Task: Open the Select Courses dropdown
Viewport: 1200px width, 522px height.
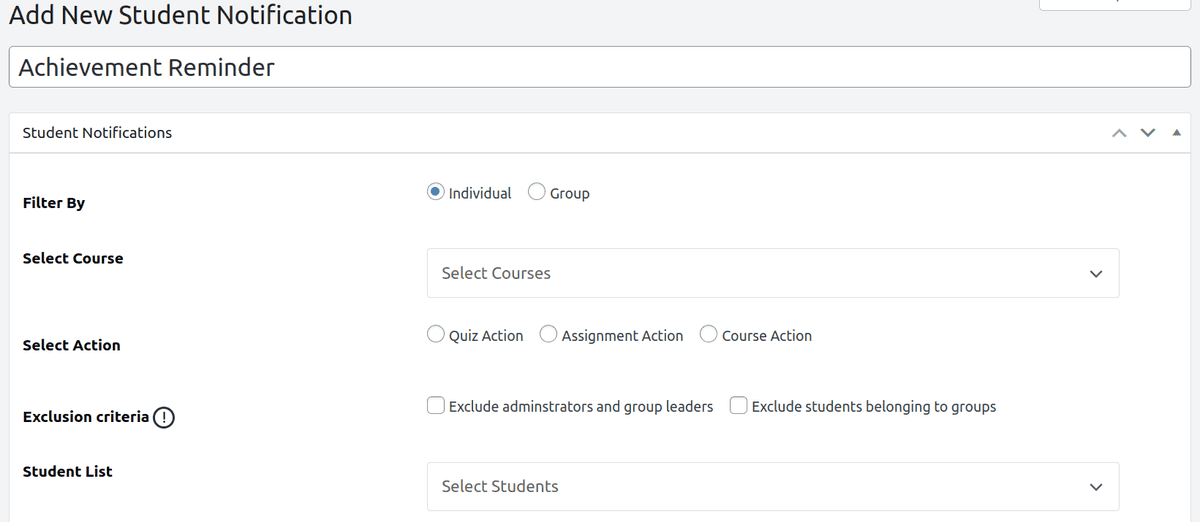Action: [760, 274]
